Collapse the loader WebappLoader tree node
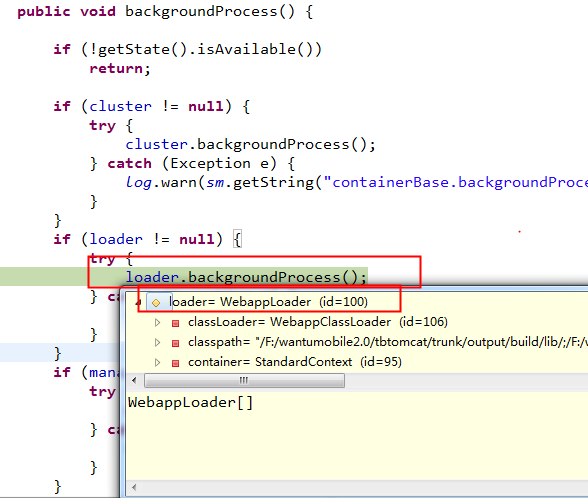 click(x=138, y=302)
